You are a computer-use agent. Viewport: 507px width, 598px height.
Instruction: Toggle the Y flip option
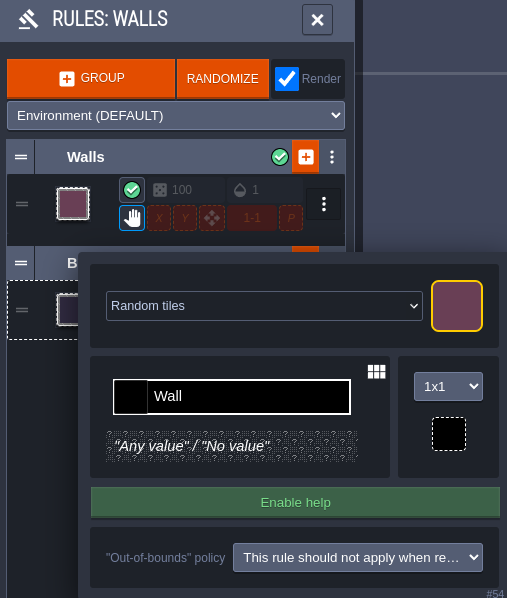185,218
